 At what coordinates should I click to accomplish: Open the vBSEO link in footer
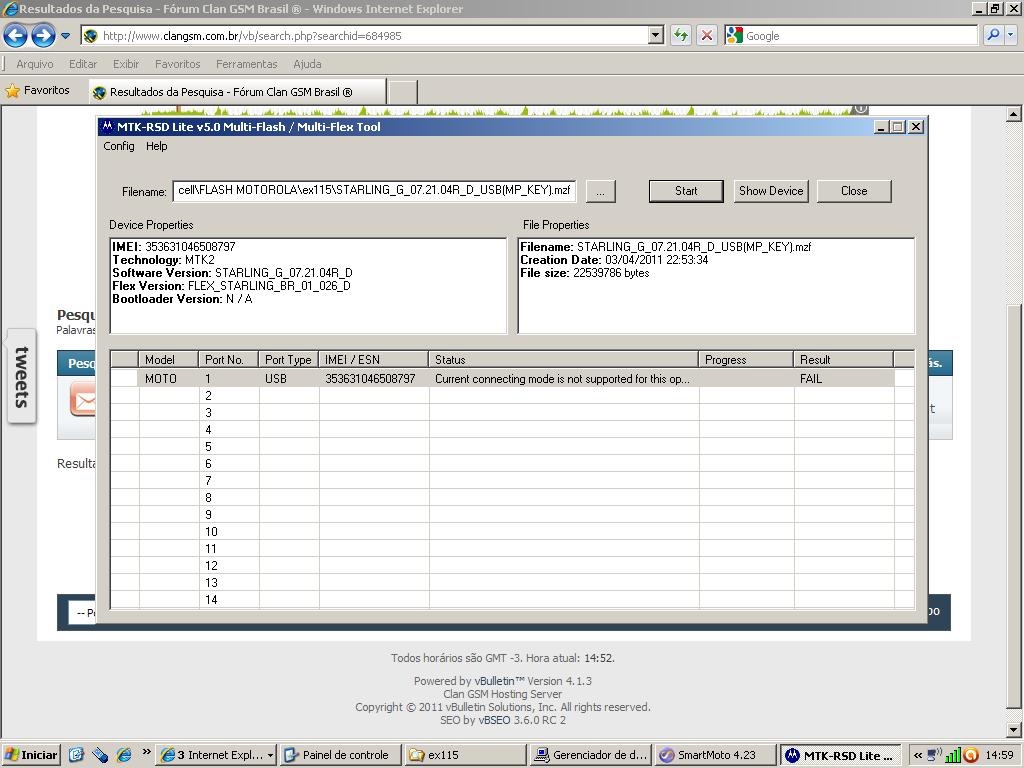[494, 720]
